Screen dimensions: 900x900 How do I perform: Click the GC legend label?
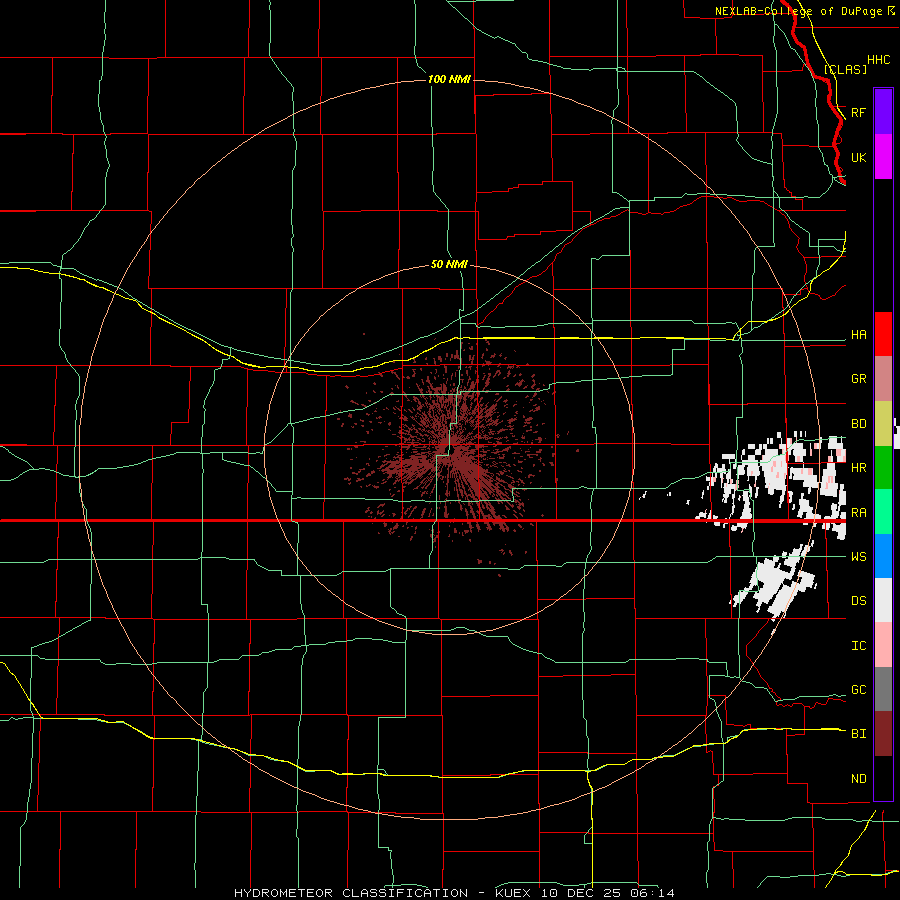tap(858, 690)
